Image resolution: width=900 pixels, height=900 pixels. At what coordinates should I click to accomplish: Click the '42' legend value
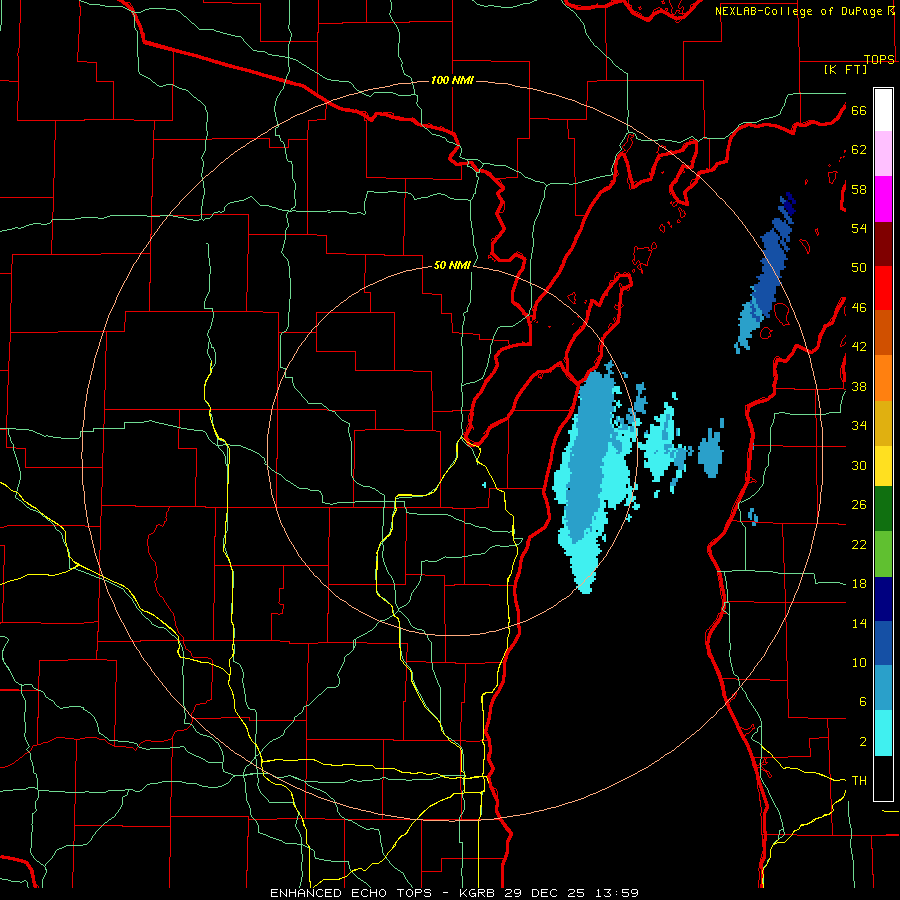click(859, 347)
